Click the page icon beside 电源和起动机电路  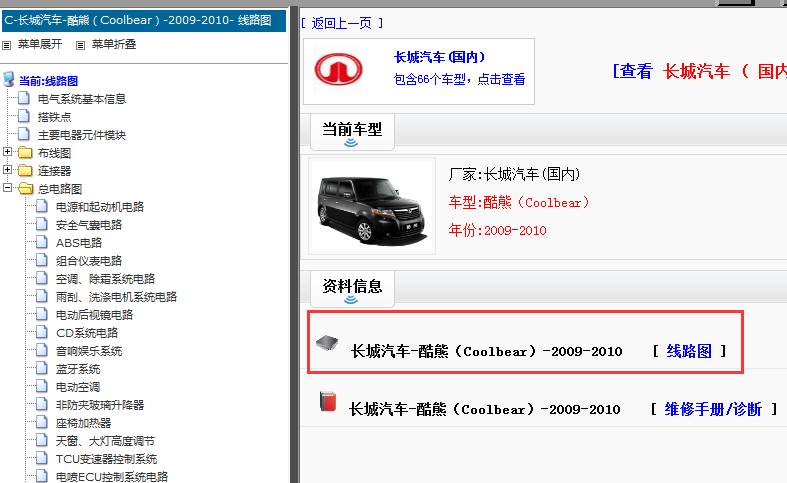click(x=42, y=206)
